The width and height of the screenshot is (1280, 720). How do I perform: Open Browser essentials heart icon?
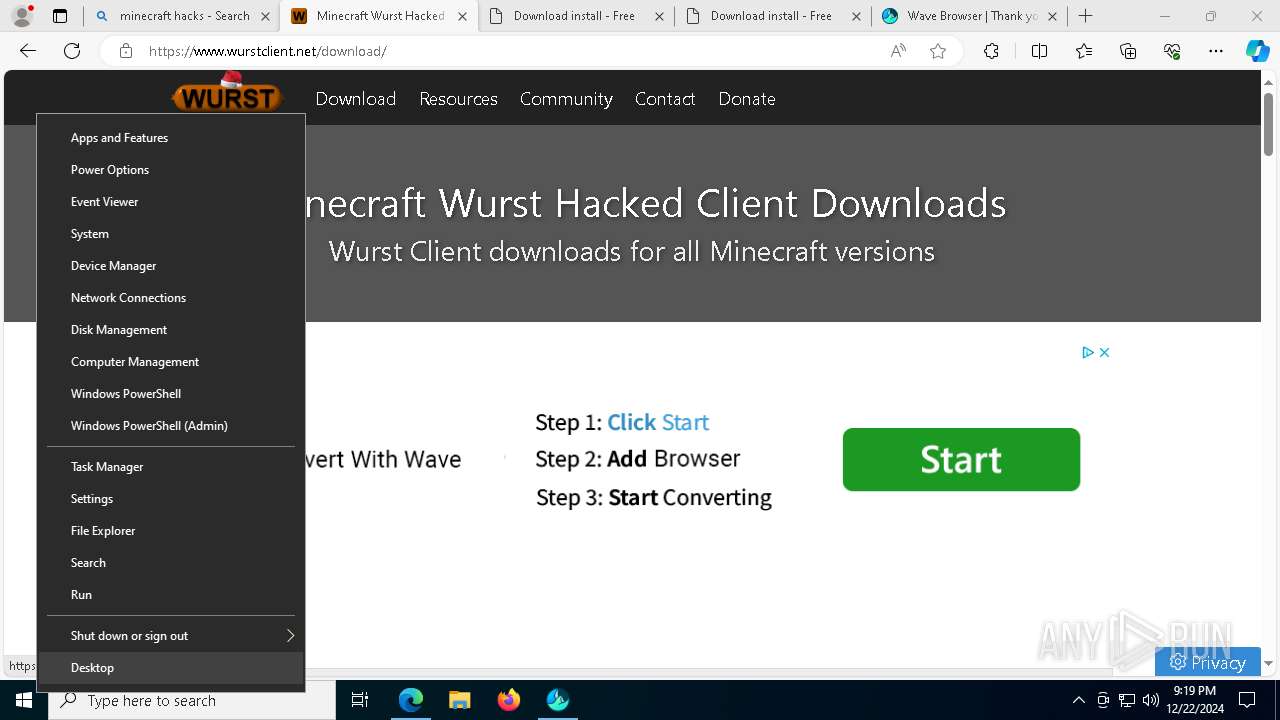(1172, 51)
